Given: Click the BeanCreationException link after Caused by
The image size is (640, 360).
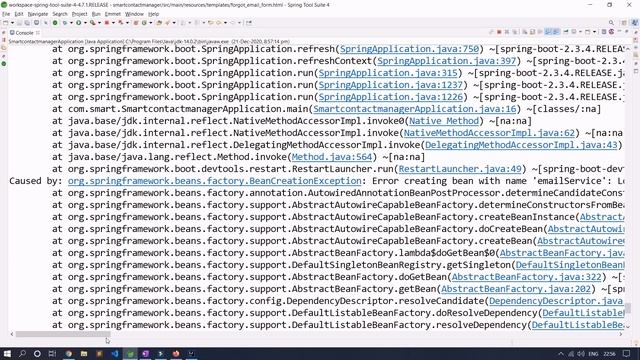Looking at the screenshot, I should 214,181.
